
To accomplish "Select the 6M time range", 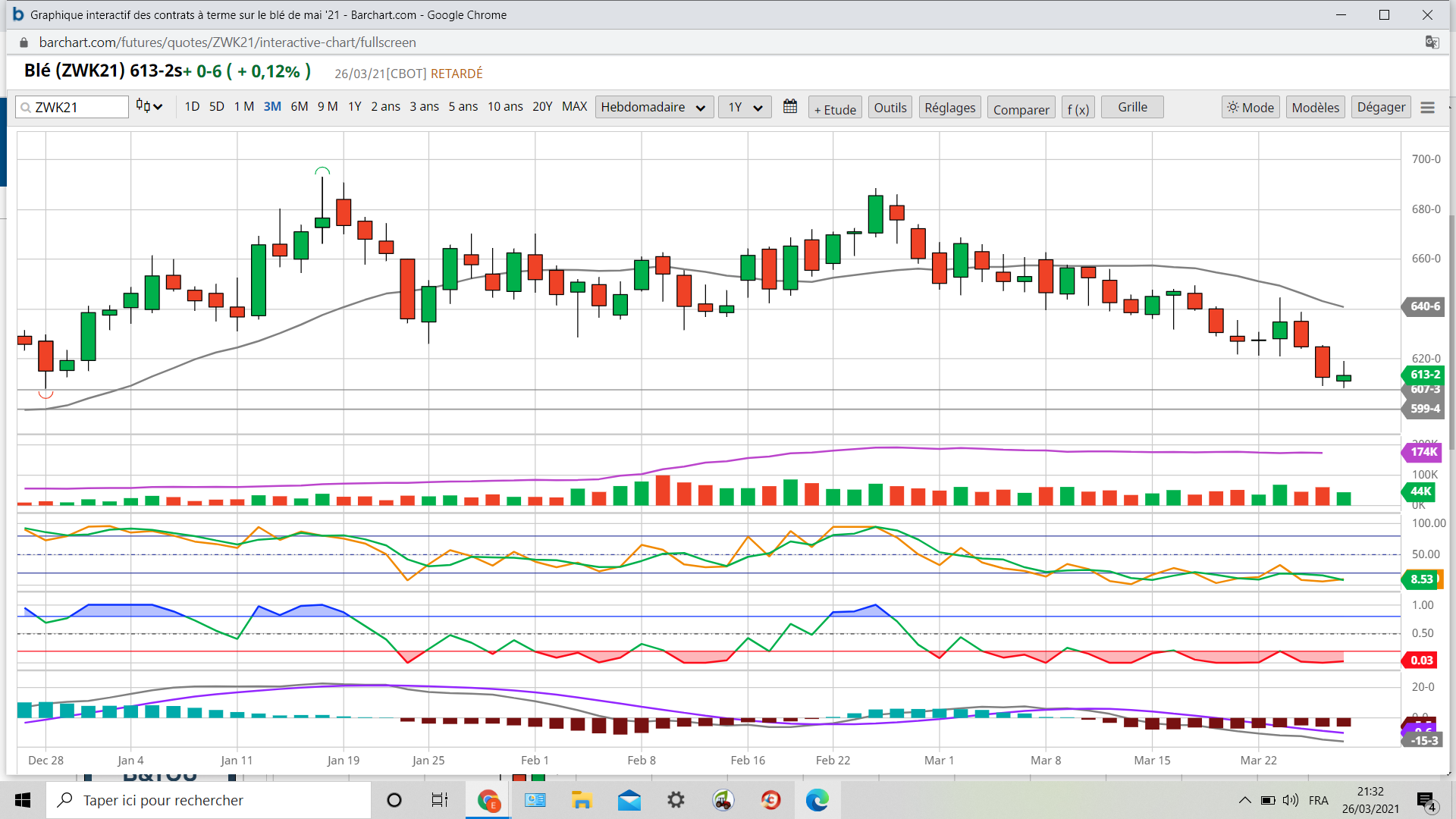I will [299, 107].
